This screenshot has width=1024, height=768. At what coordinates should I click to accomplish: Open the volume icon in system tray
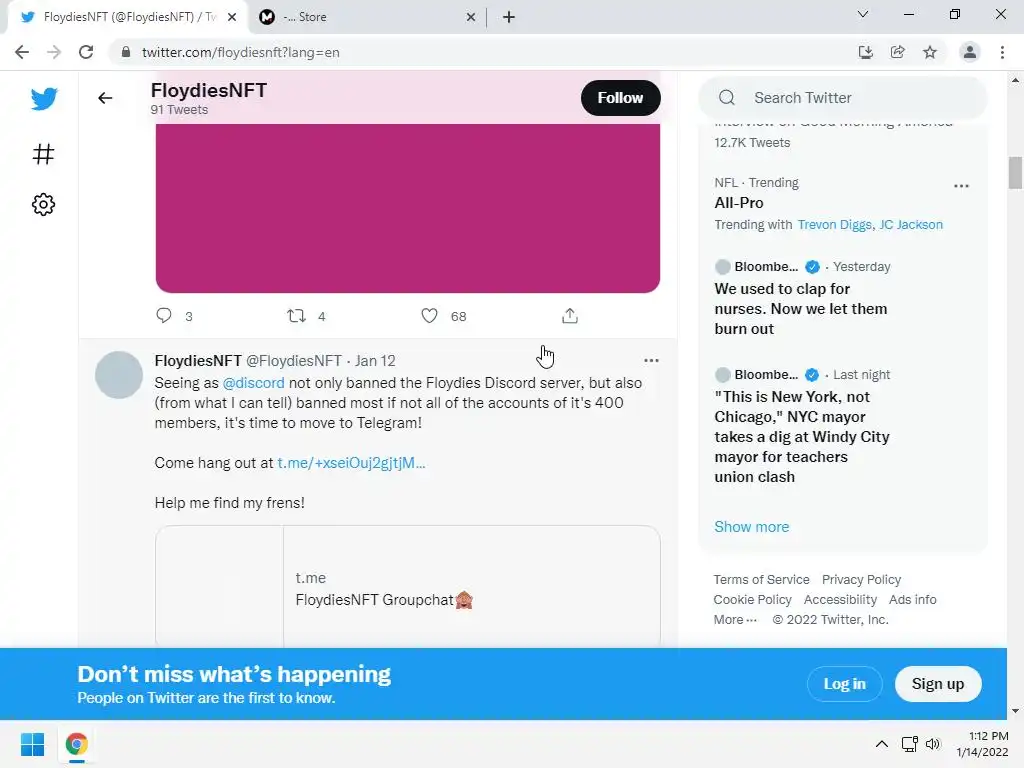(x=933, y=744)
